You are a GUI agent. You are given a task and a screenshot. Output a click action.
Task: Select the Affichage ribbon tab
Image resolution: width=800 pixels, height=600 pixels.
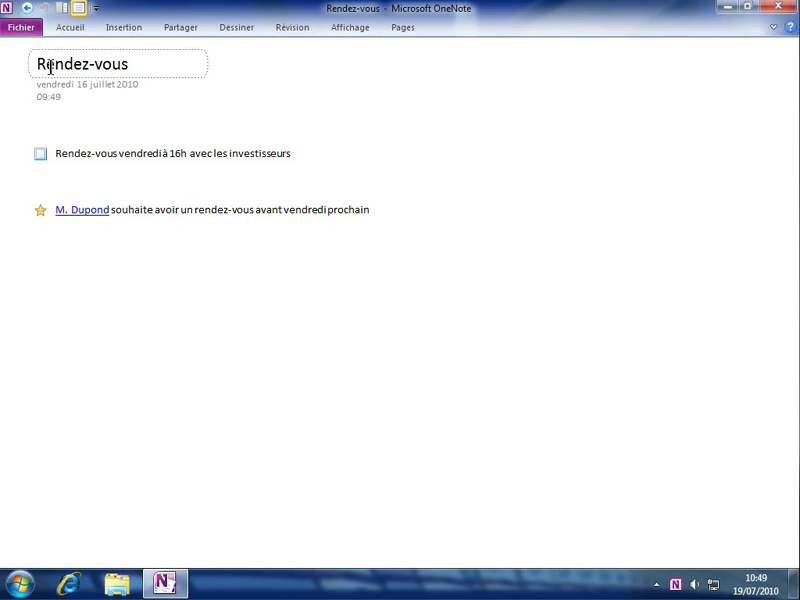coord(350,27)
